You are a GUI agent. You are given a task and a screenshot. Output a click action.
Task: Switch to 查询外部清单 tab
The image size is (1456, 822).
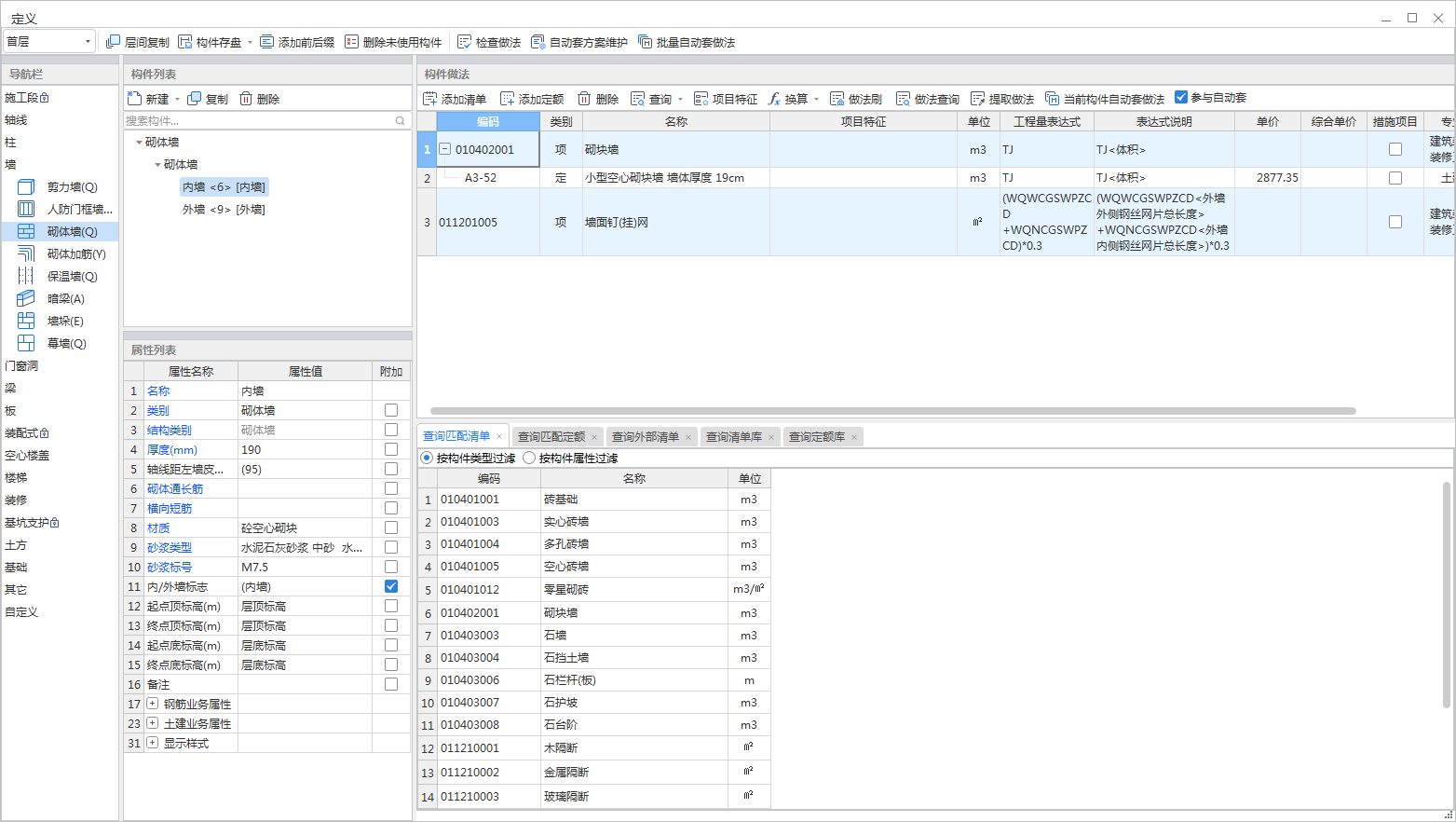coord(646,436)
